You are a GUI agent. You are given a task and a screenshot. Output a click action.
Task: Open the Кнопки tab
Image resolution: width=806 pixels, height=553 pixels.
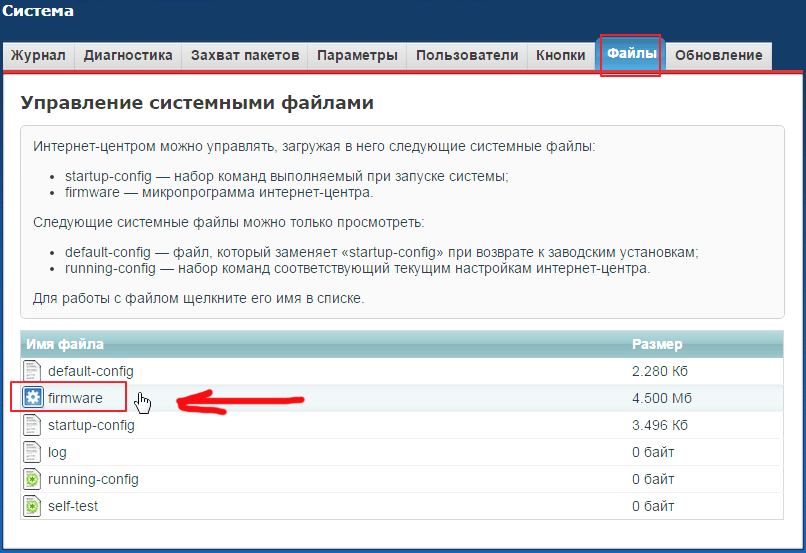point(561,56)
